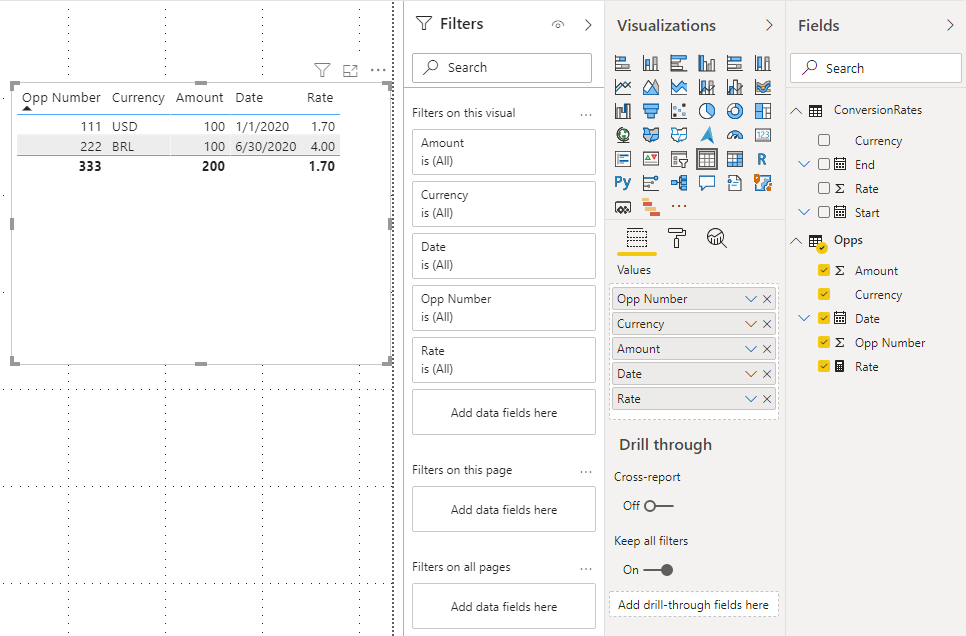The height and width of the screenshot is (636, 966).
Task: Uncheck the Opp Number field checkbox
Action: tap(824, 343)
